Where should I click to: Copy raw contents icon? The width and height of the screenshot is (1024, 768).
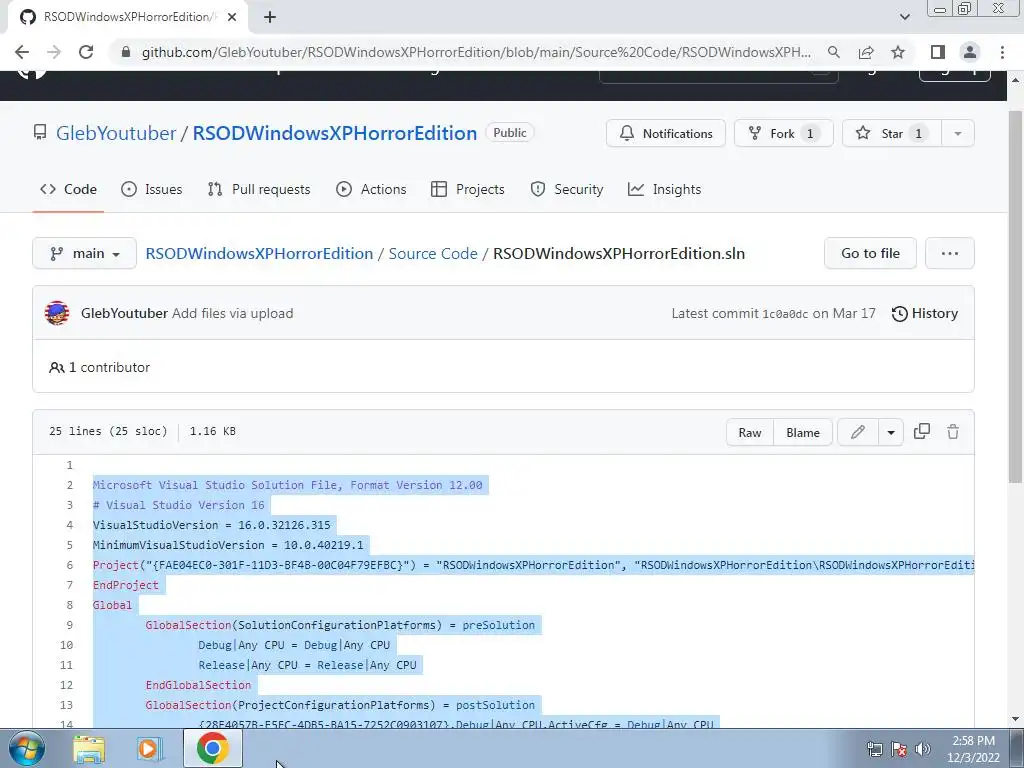click(x=921, y=432)
